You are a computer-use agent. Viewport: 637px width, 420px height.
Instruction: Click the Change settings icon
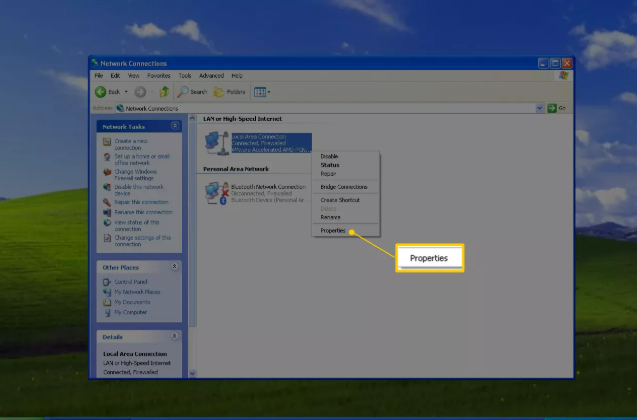(107, 238)
